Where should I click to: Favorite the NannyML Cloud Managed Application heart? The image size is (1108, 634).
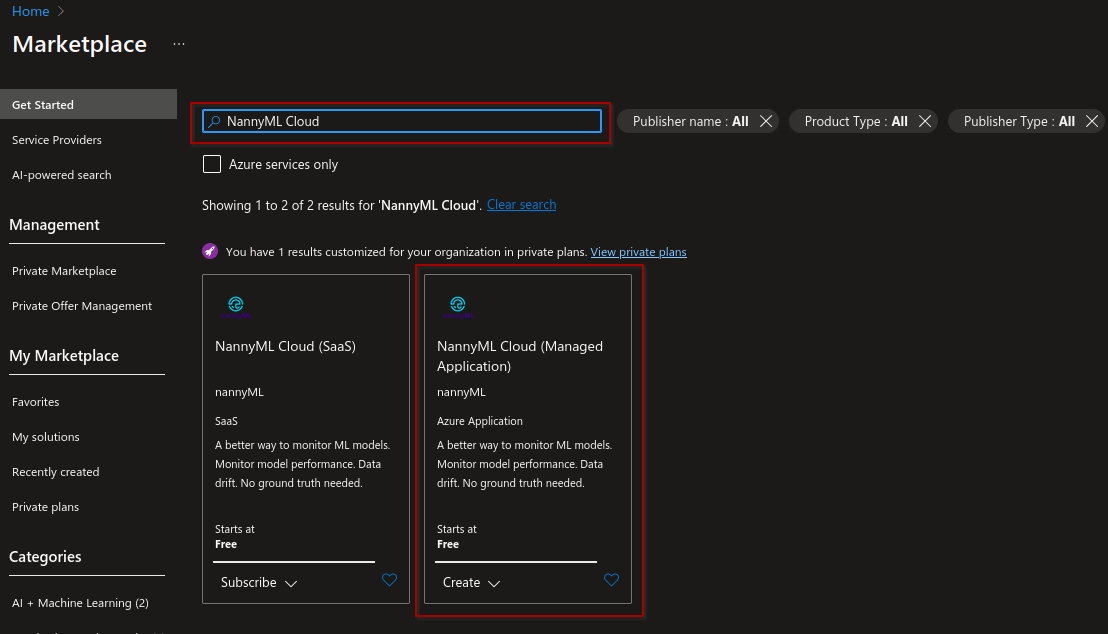[611, 580]
